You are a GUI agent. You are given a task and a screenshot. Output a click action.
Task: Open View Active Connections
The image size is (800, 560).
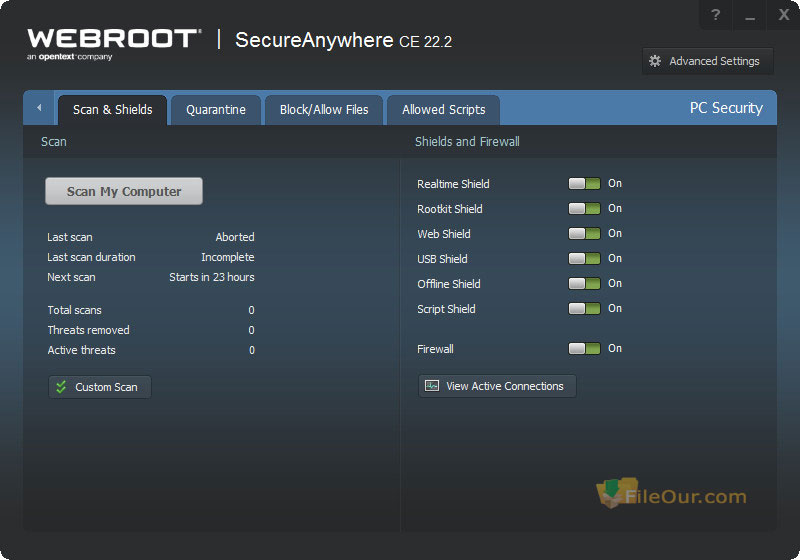tap(497, 386)
